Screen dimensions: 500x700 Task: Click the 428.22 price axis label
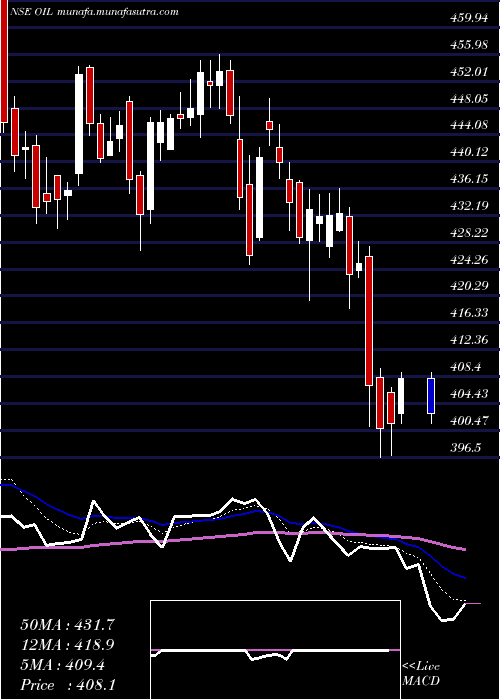tap(469, 233)
